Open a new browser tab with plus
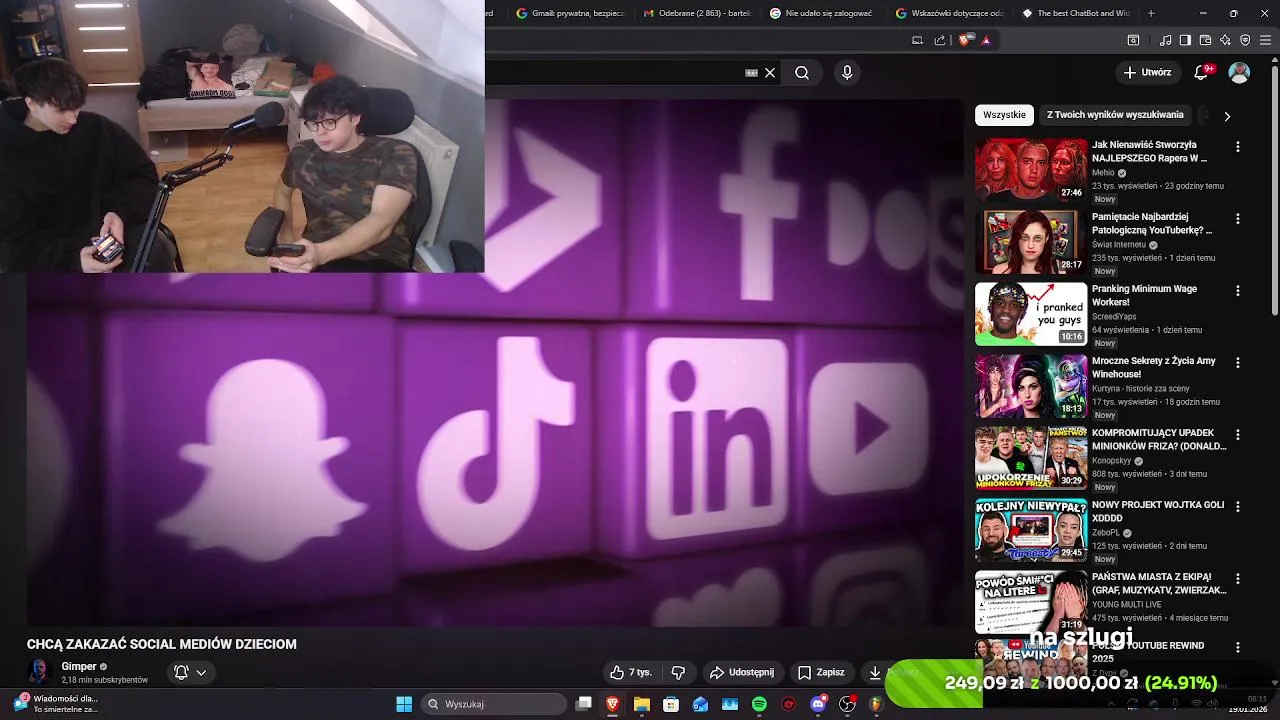Viewport: 1280px width, 720px height. tap(1151, 13)
